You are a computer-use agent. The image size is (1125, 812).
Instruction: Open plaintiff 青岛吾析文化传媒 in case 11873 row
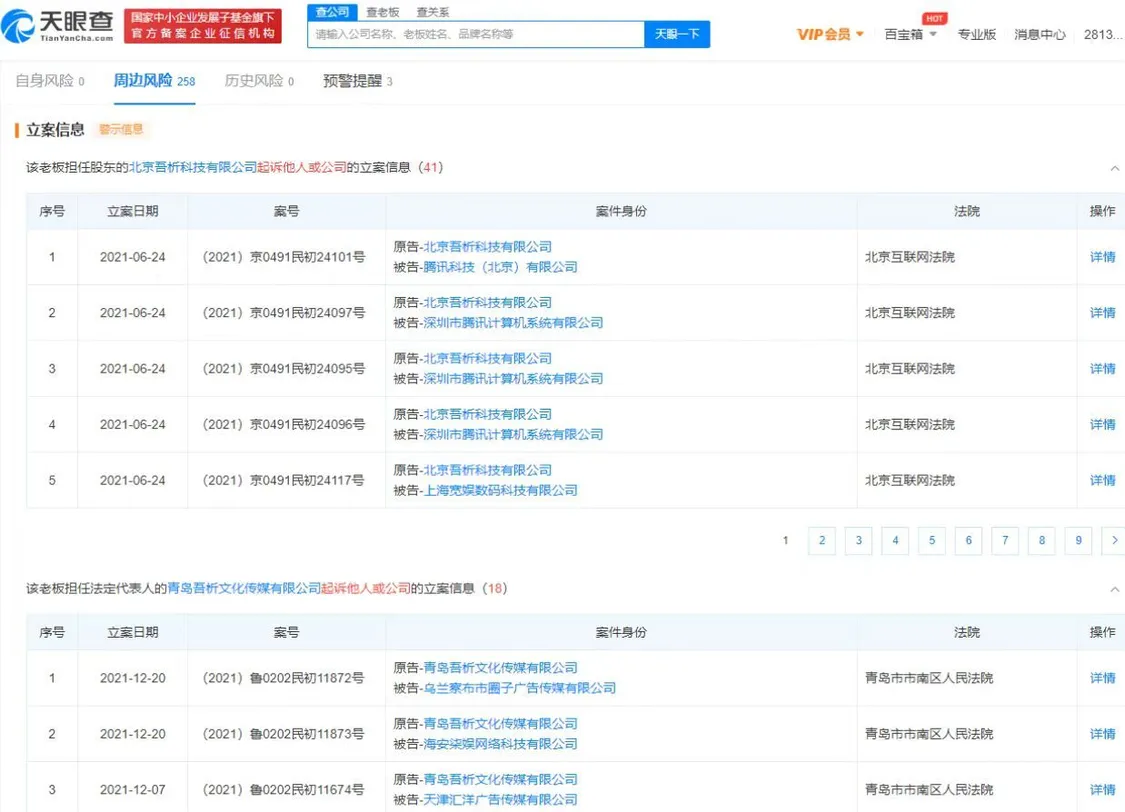pyautogui.click(x=500, y=724)
